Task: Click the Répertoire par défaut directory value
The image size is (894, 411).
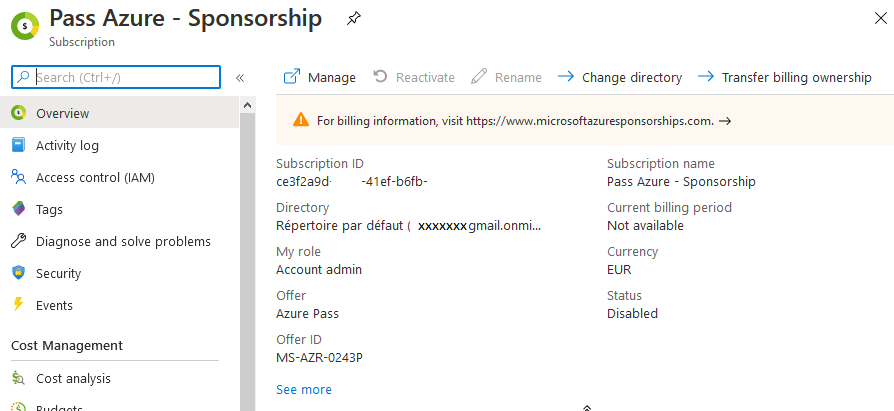Action: [408, 226]
